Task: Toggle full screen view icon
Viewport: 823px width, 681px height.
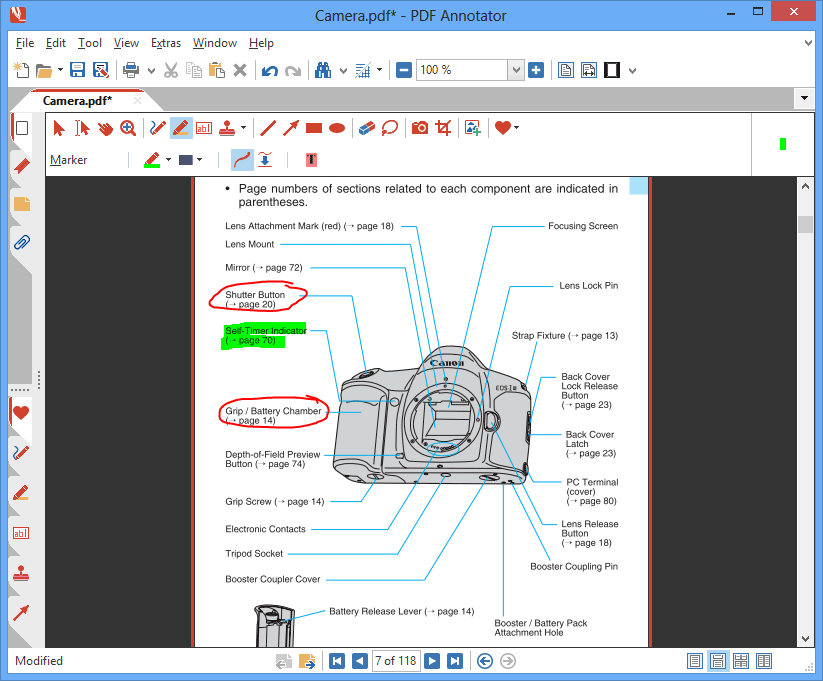Action: (612, 70)
